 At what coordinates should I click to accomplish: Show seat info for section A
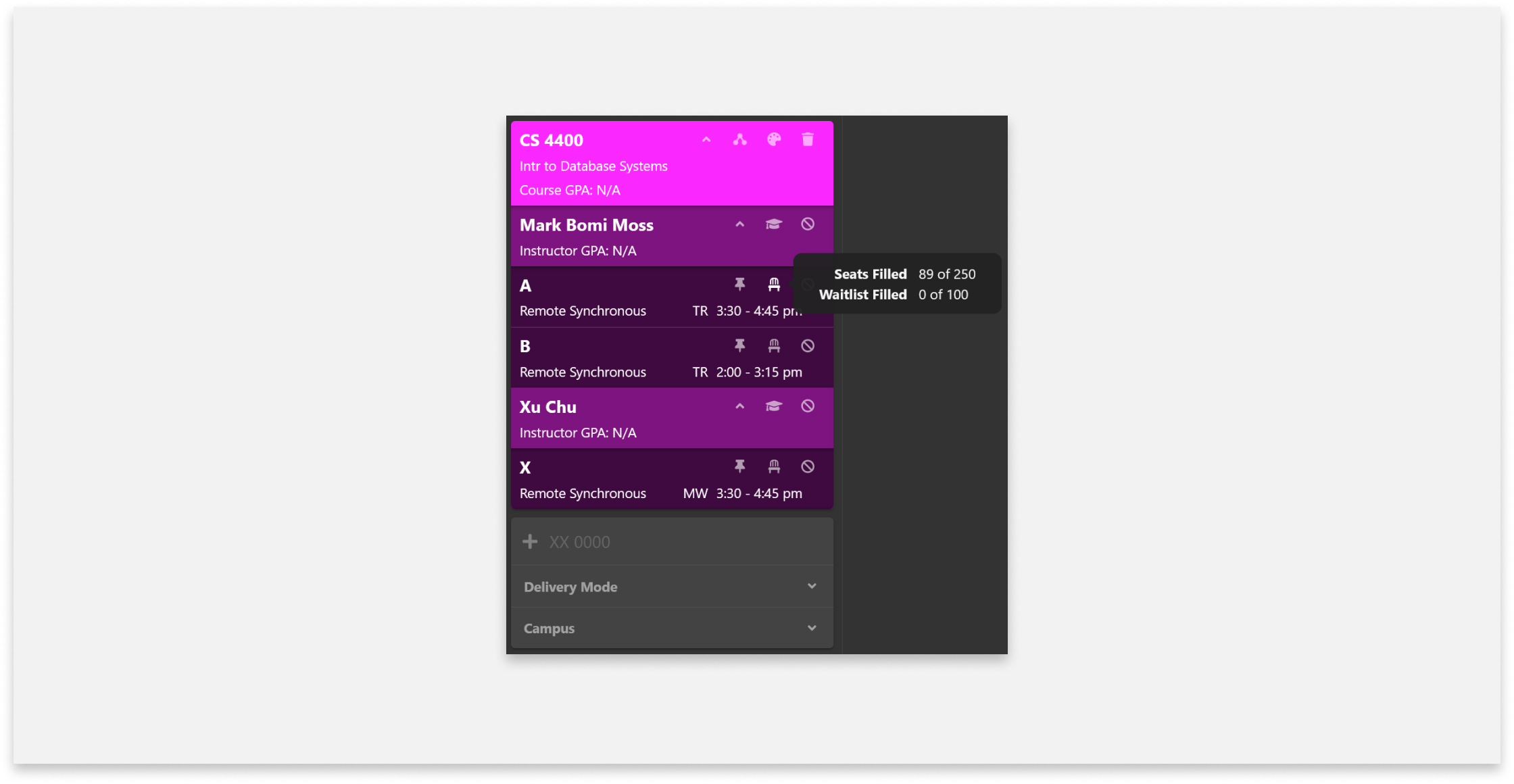coord(774,285)
